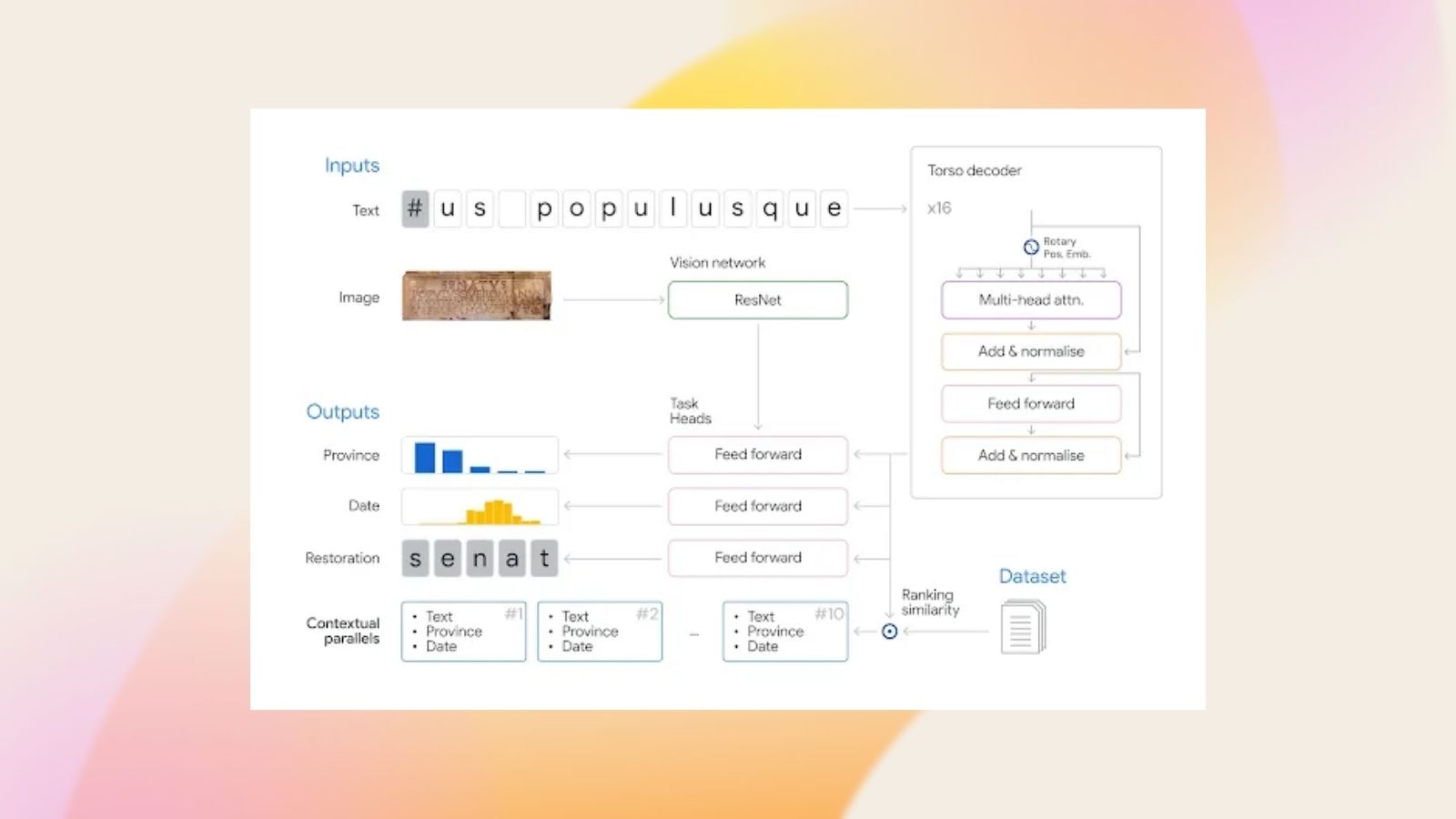Click the Date task head Feed forward box
The image size is (1456, 819).
coord(757,506)
